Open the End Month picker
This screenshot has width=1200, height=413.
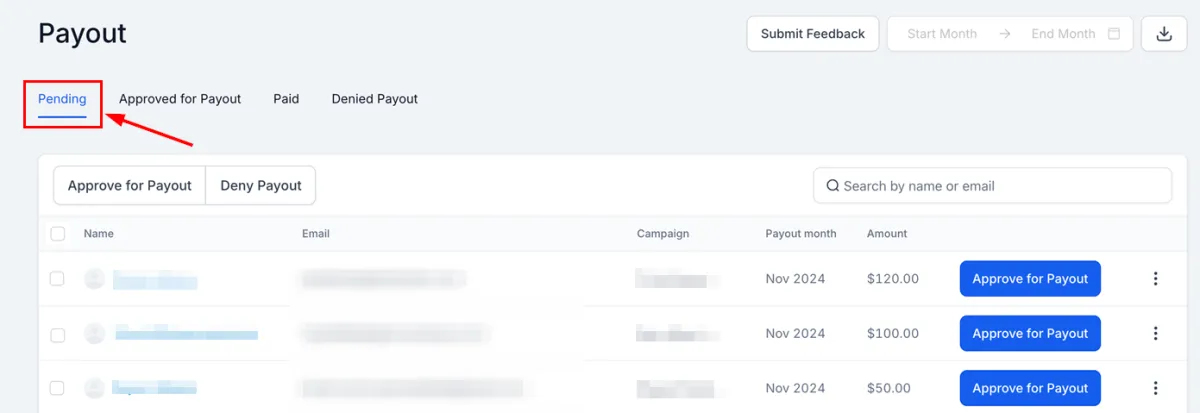point(1063,34)
